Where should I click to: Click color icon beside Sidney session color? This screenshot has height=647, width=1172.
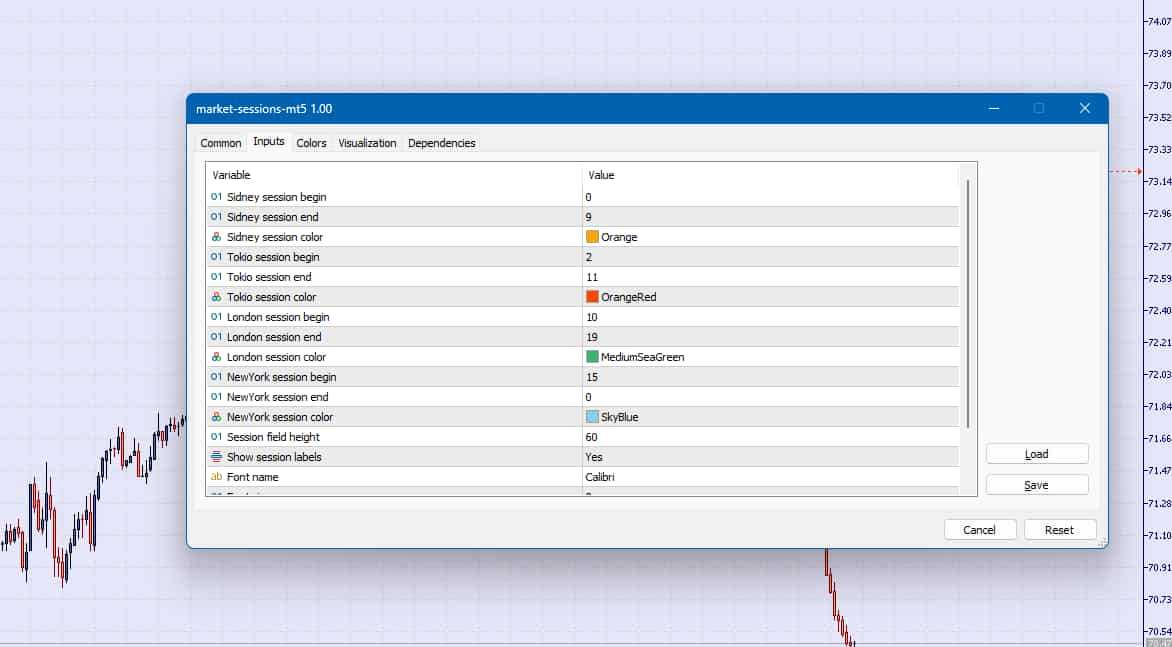217,237
